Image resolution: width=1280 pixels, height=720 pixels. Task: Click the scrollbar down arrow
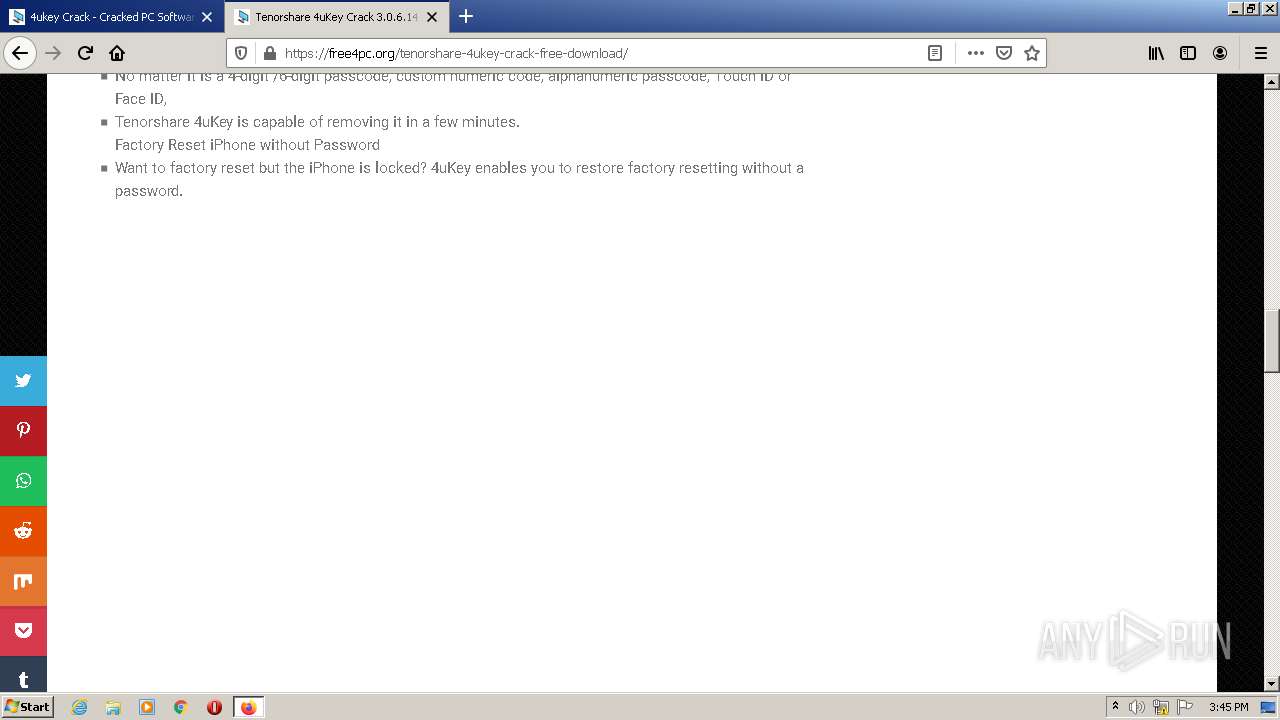coord(1272,684)
